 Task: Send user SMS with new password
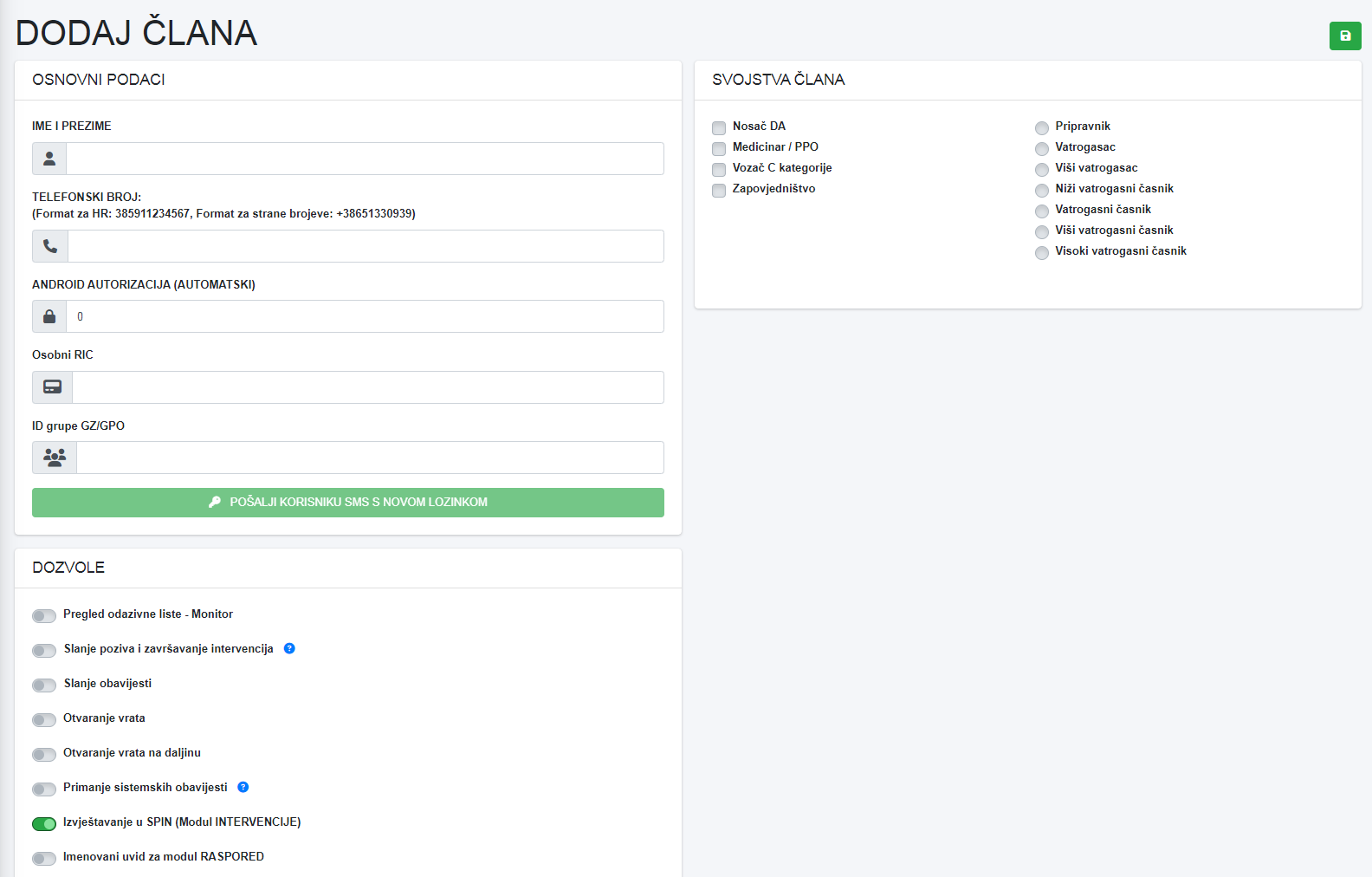pyautogui.click(x=348, y=503)
